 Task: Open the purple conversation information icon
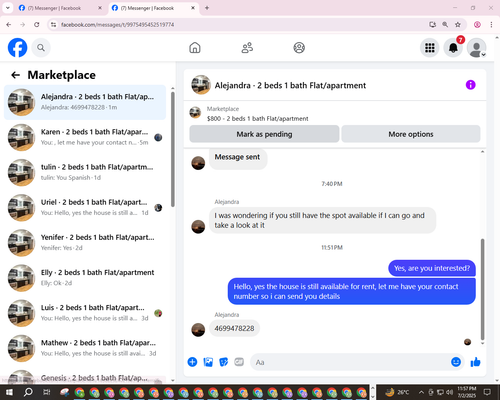click(x=470, y=85)
